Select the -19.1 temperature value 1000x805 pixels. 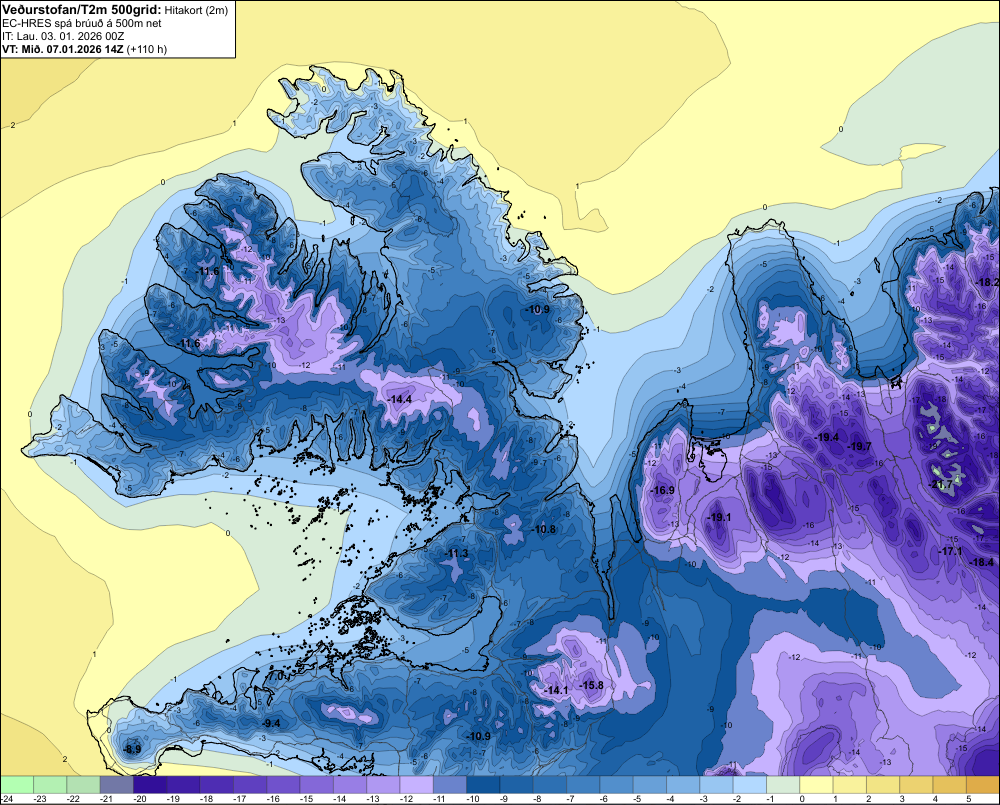[x=719, y=517]
